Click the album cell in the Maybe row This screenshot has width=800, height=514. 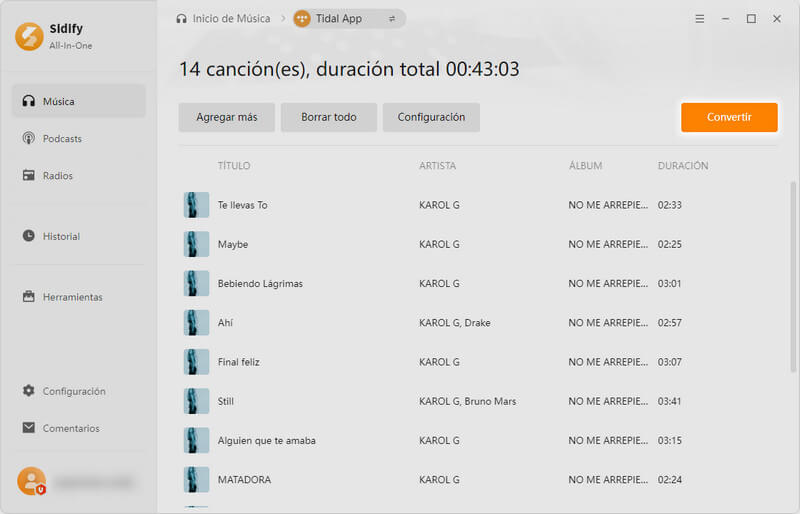608,244
